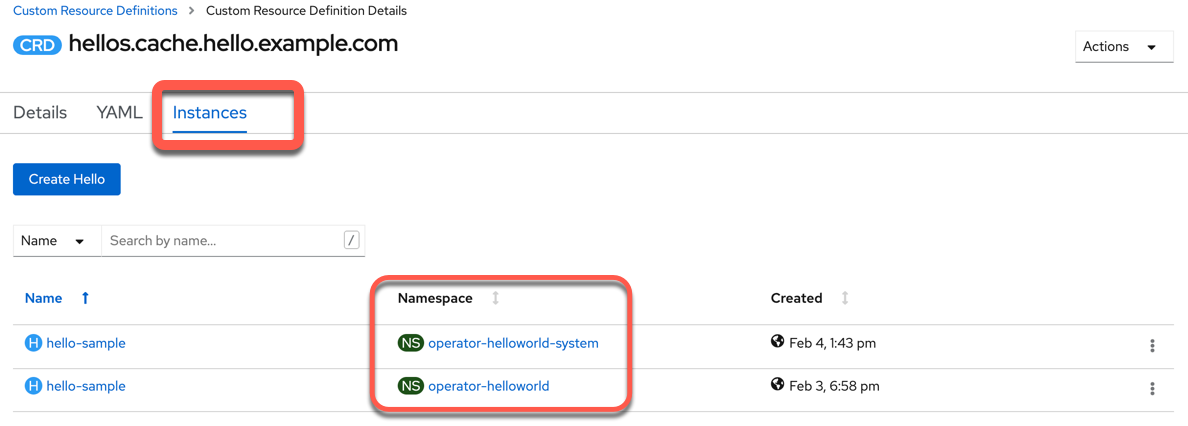Click globe icon beside Feb 3, 6:58 pm
This screenshot has width=1188, height=426.
[777, 385]
